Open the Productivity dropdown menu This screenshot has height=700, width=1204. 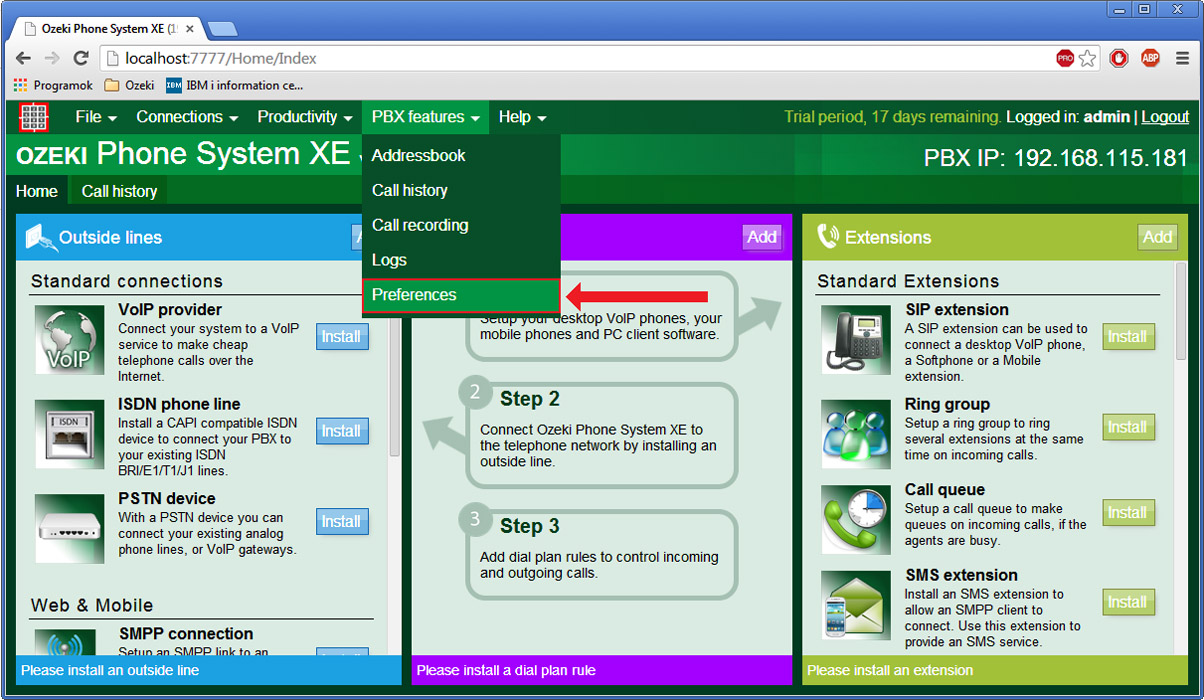305,117
